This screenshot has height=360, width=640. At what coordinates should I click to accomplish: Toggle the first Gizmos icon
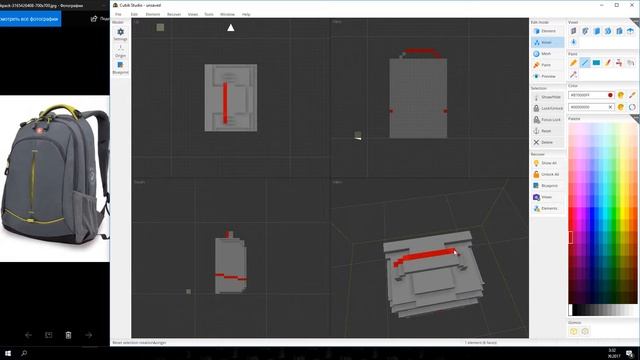click(573, 331)
